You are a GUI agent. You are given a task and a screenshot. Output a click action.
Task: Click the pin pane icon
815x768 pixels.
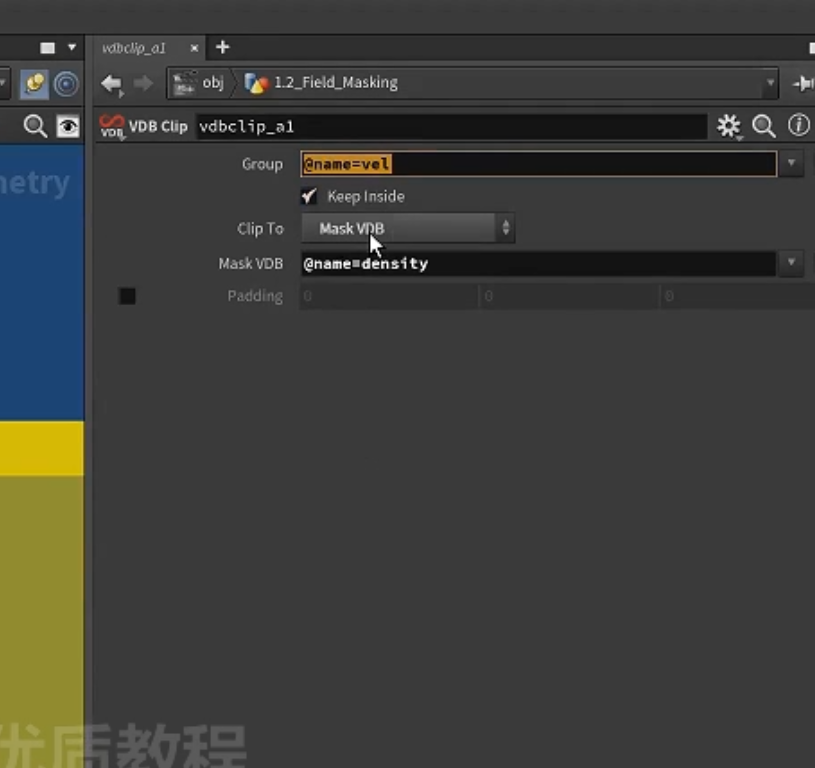803,83
